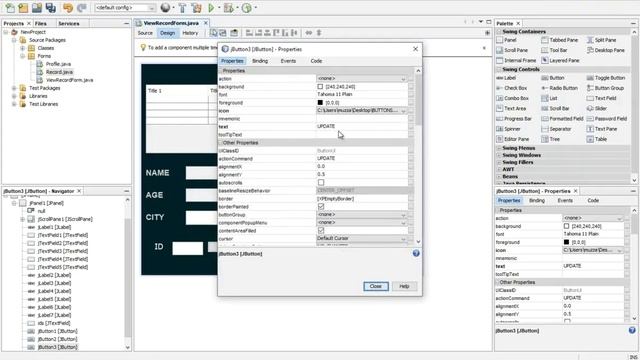Click the Build Project hammer icon

182,7
